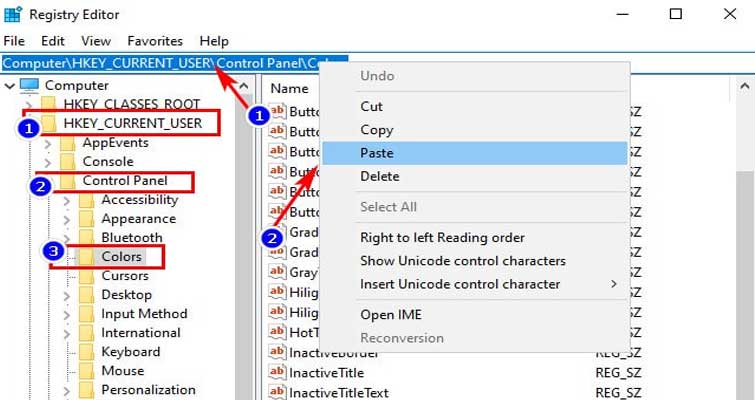Viewport: 755px width, 400px height.
Task: Select HKEY_CLASSES_ROOT key
Action: pos(131,104)
